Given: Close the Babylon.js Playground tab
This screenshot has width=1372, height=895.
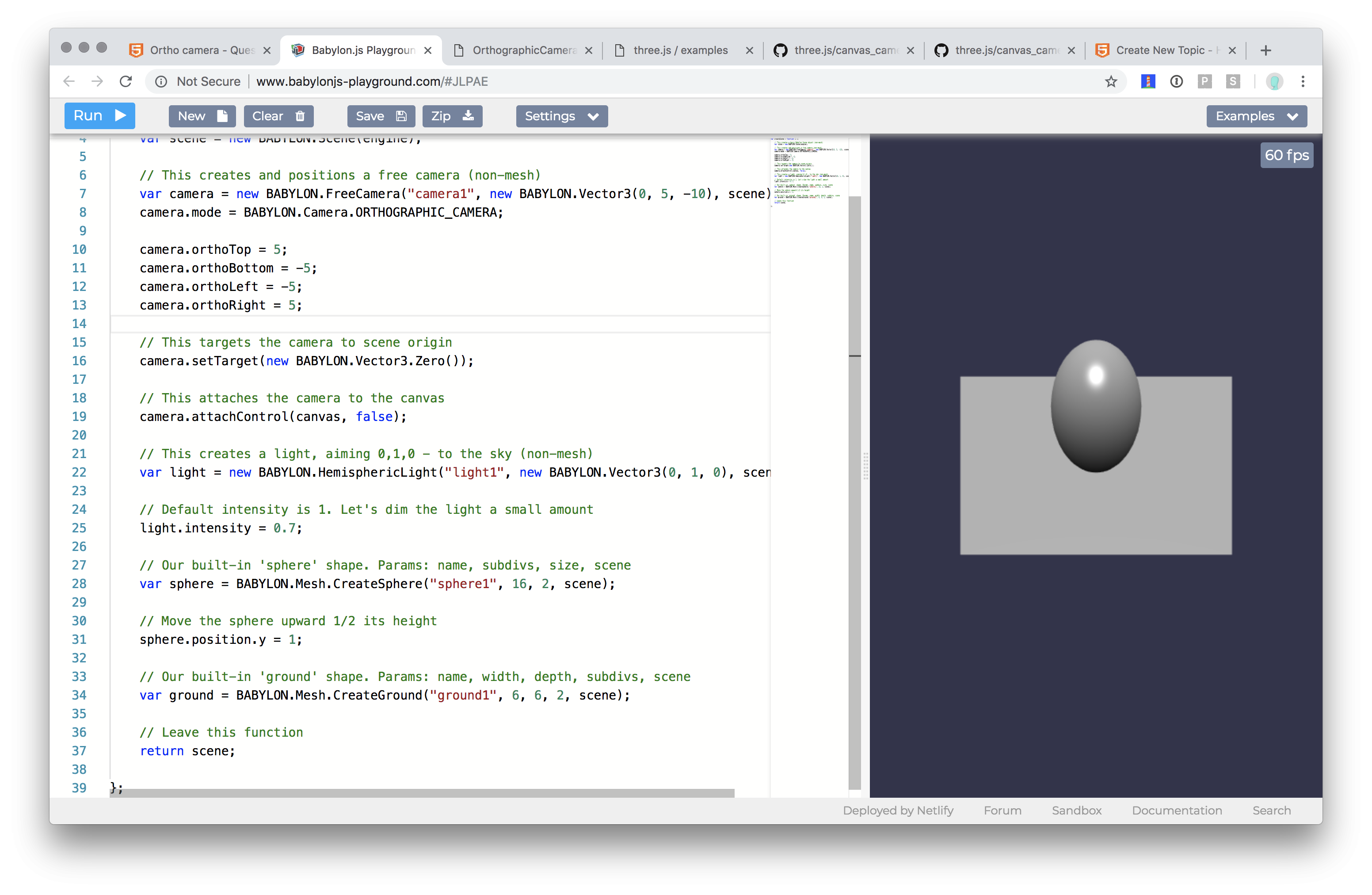Looking at the screenshot, I should pyautogui.click(x=428, y=50).
